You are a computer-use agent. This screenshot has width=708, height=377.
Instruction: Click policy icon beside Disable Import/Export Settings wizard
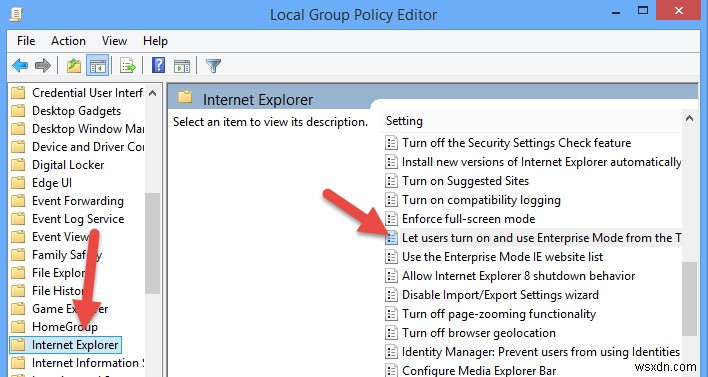click(x=391, y=295)
